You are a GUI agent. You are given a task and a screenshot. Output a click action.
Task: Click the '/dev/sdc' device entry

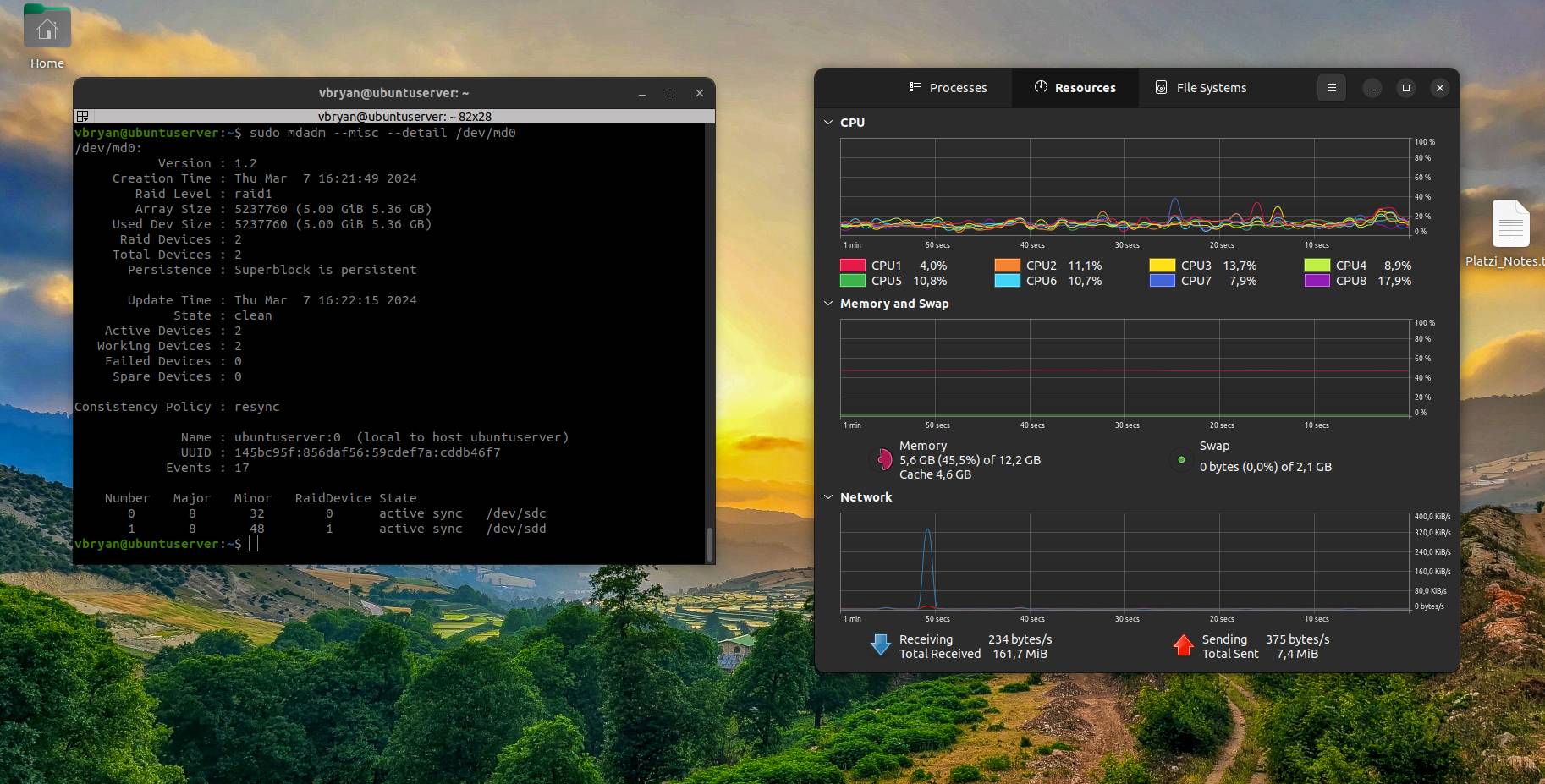pyautogui.click(x=516, y=513)
